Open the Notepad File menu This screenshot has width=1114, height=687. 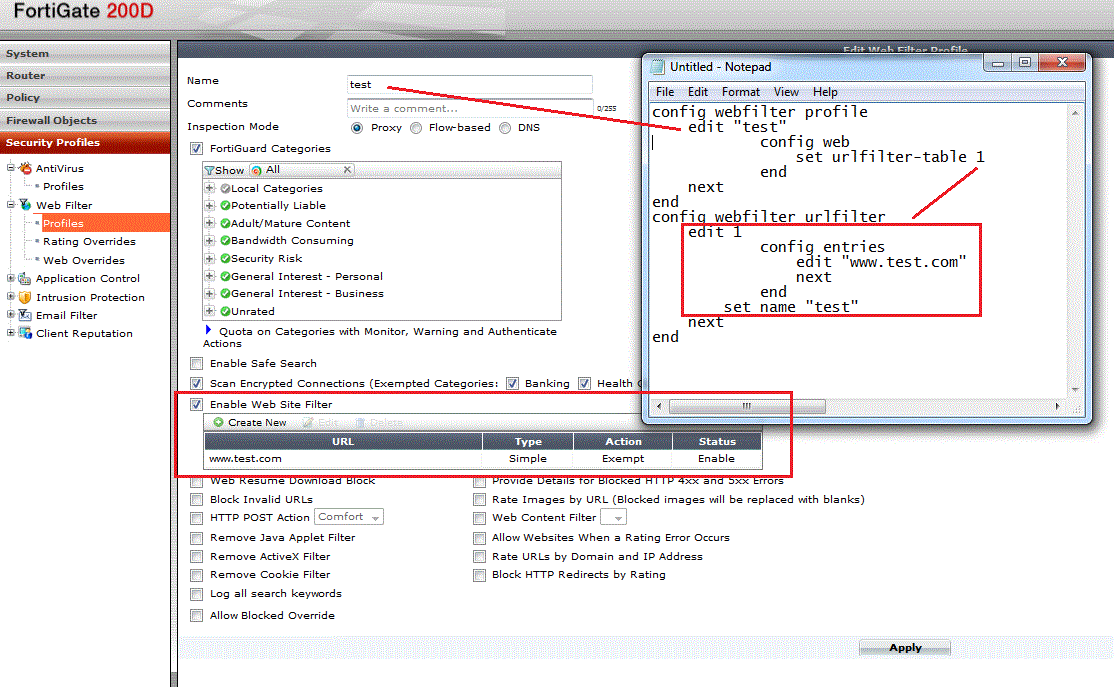(665, 92)
